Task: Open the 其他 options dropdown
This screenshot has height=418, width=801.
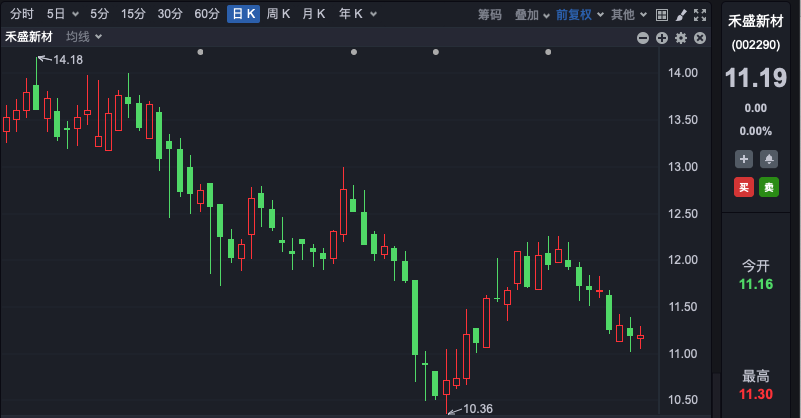Action: point(628,15)
